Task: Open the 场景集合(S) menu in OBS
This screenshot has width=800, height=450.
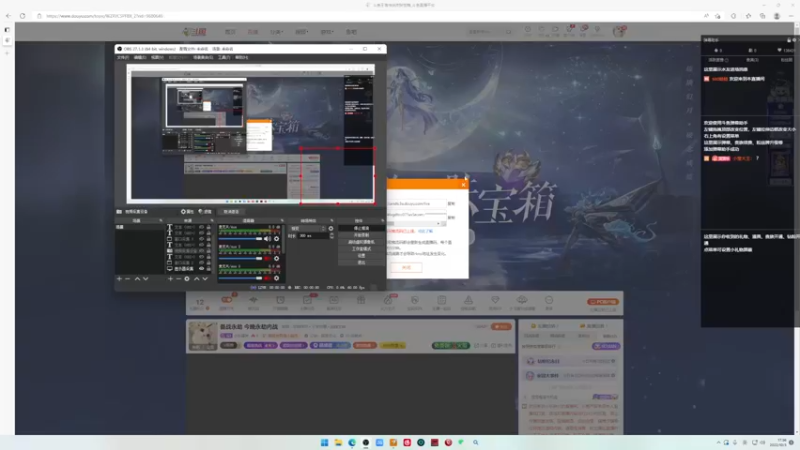Action: point(203,57)
